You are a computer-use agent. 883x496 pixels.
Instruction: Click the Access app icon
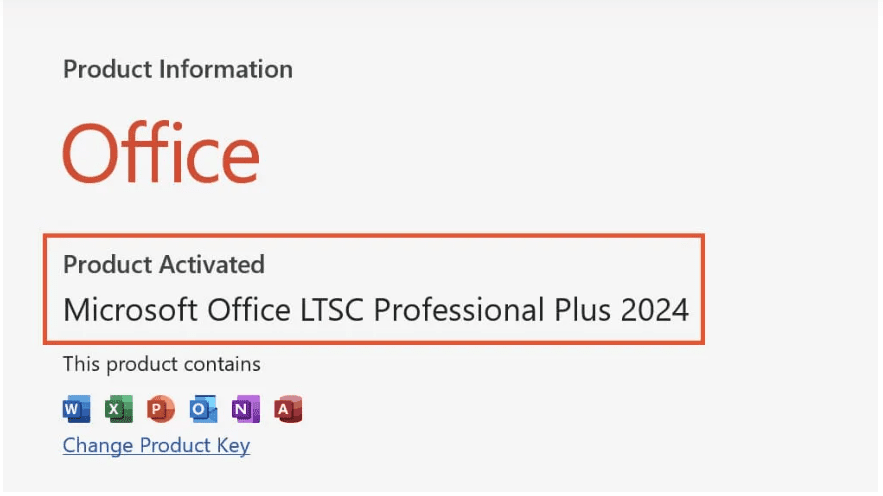[x=288, y=408]
